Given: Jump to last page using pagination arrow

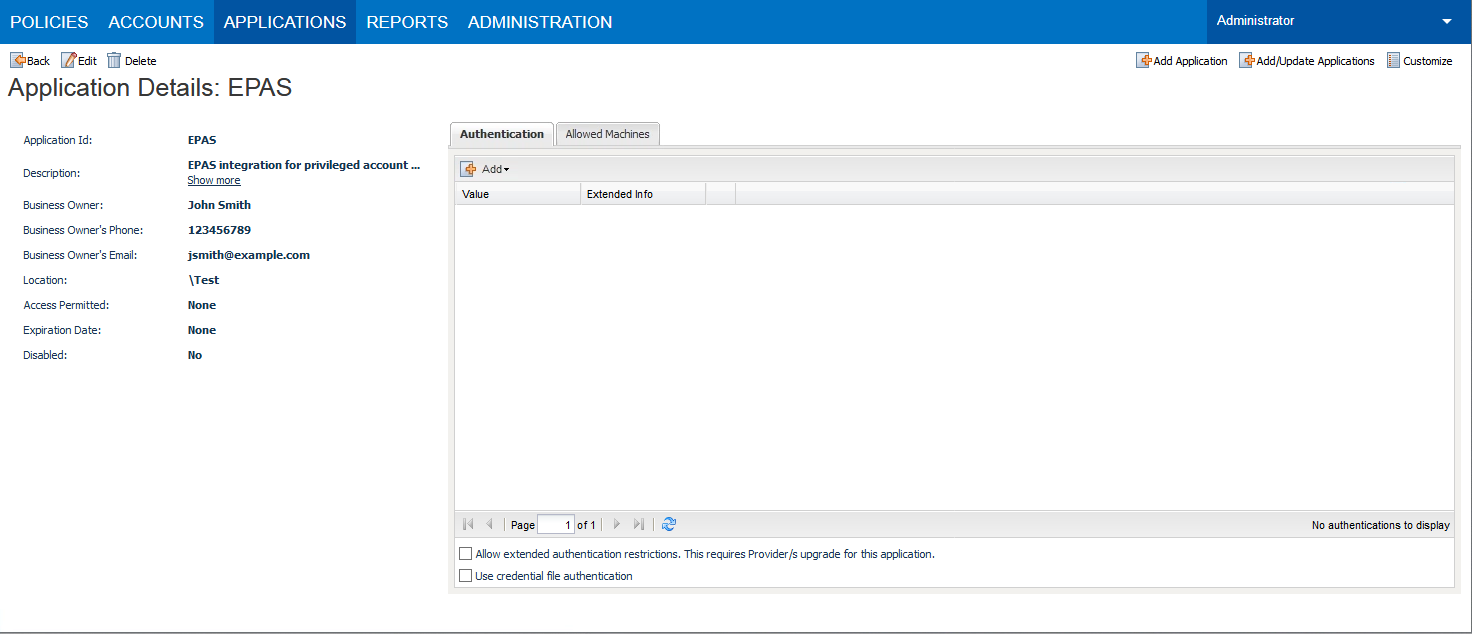Looking at the screenshot, I should (639, 524).
